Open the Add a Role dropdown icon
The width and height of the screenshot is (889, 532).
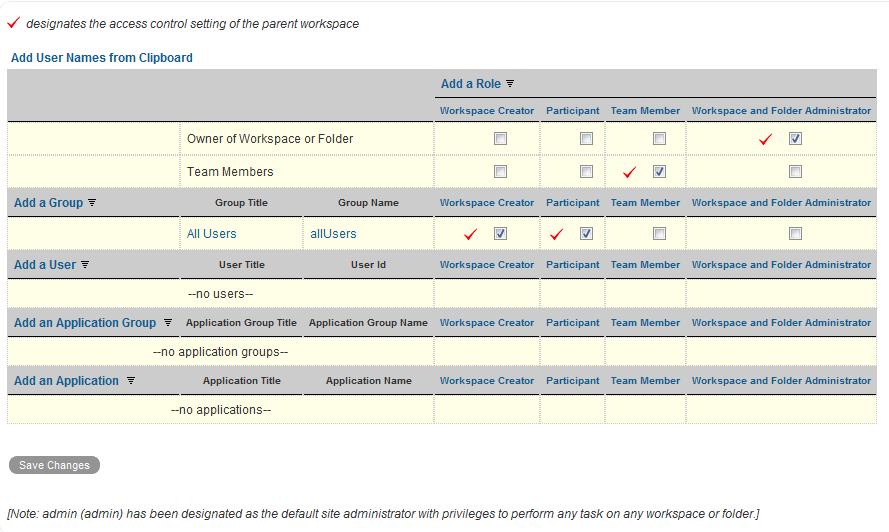coord(510,84)
